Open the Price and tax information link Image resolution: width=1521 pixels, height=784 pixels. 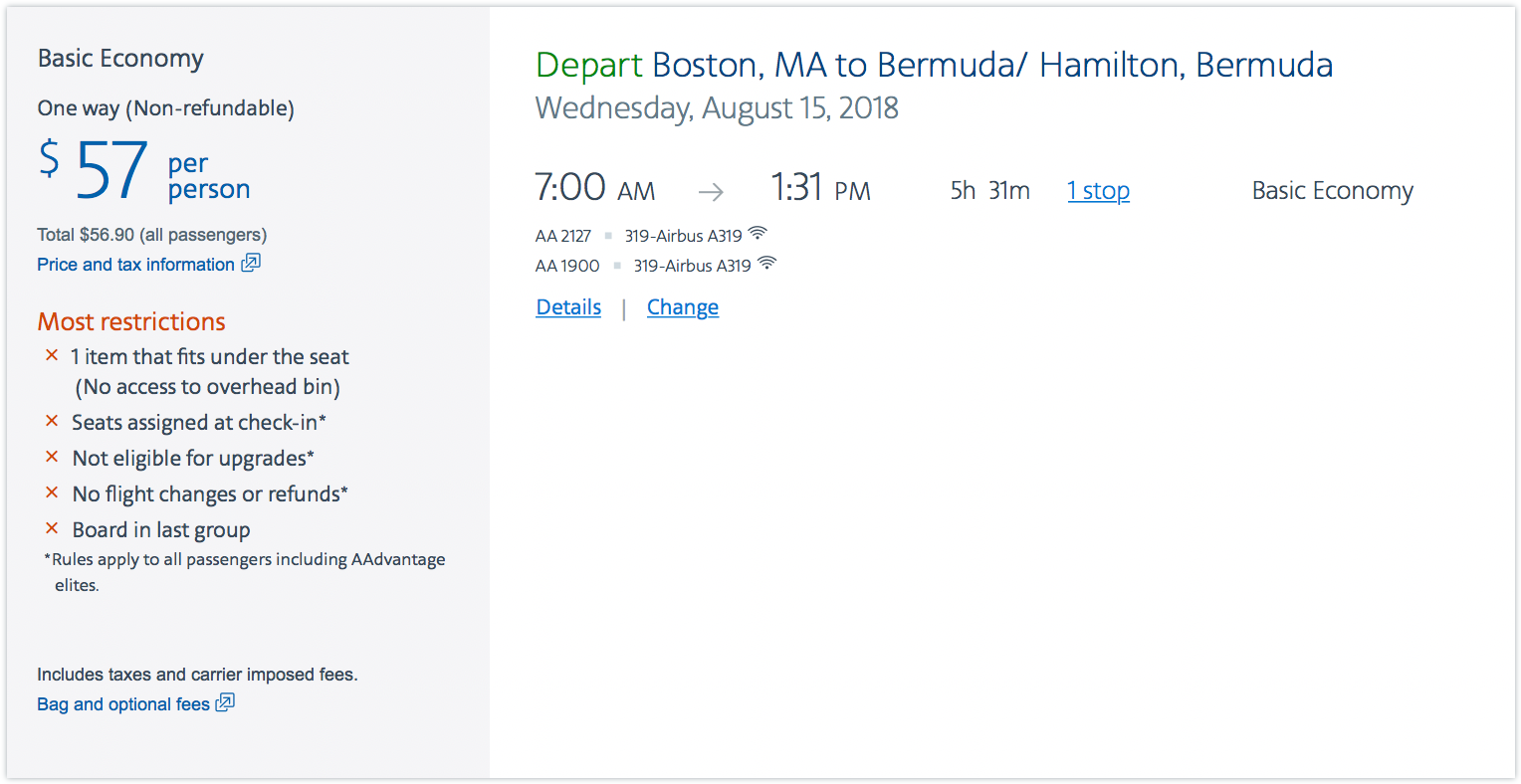pyautogui.click(x=135, y=265)
